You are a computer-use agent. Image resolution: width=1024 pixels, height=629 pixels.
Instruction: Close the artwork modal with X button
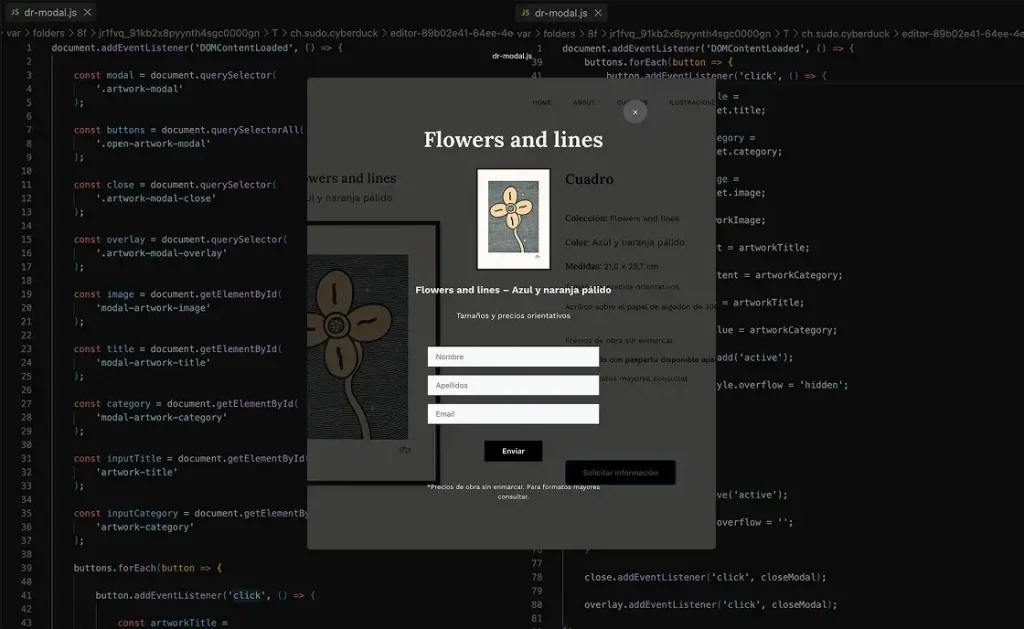tap(635, 112)
